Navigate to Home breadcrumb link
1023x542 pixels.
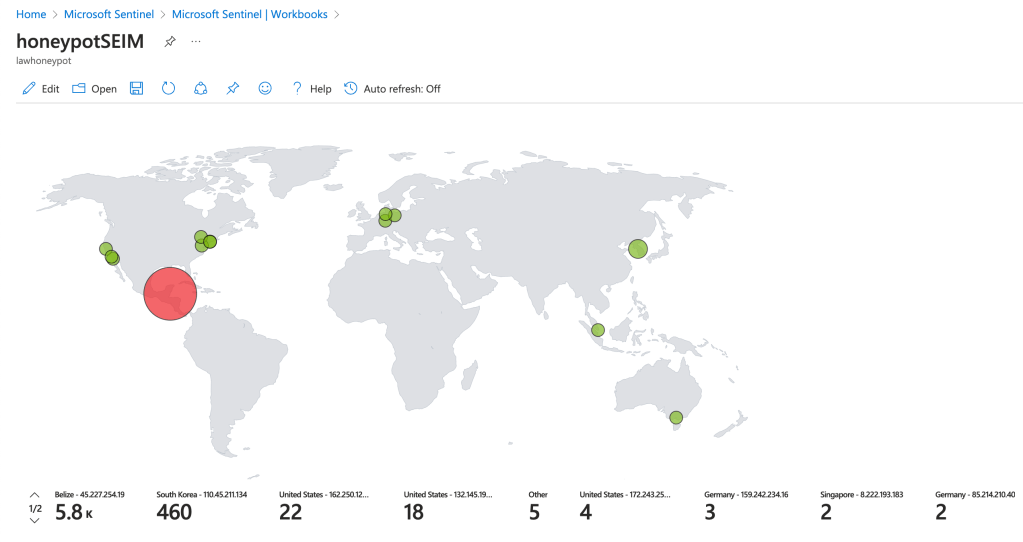pos(31,14)
